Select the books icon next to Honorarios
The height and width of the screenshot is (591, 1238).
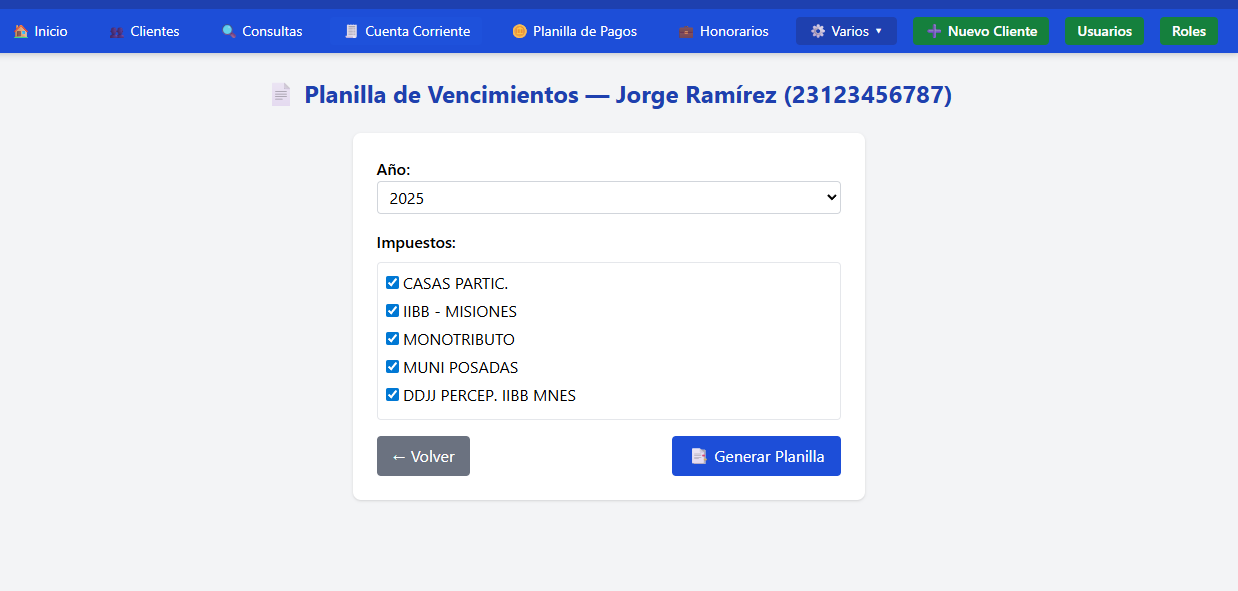click(686, 31)
